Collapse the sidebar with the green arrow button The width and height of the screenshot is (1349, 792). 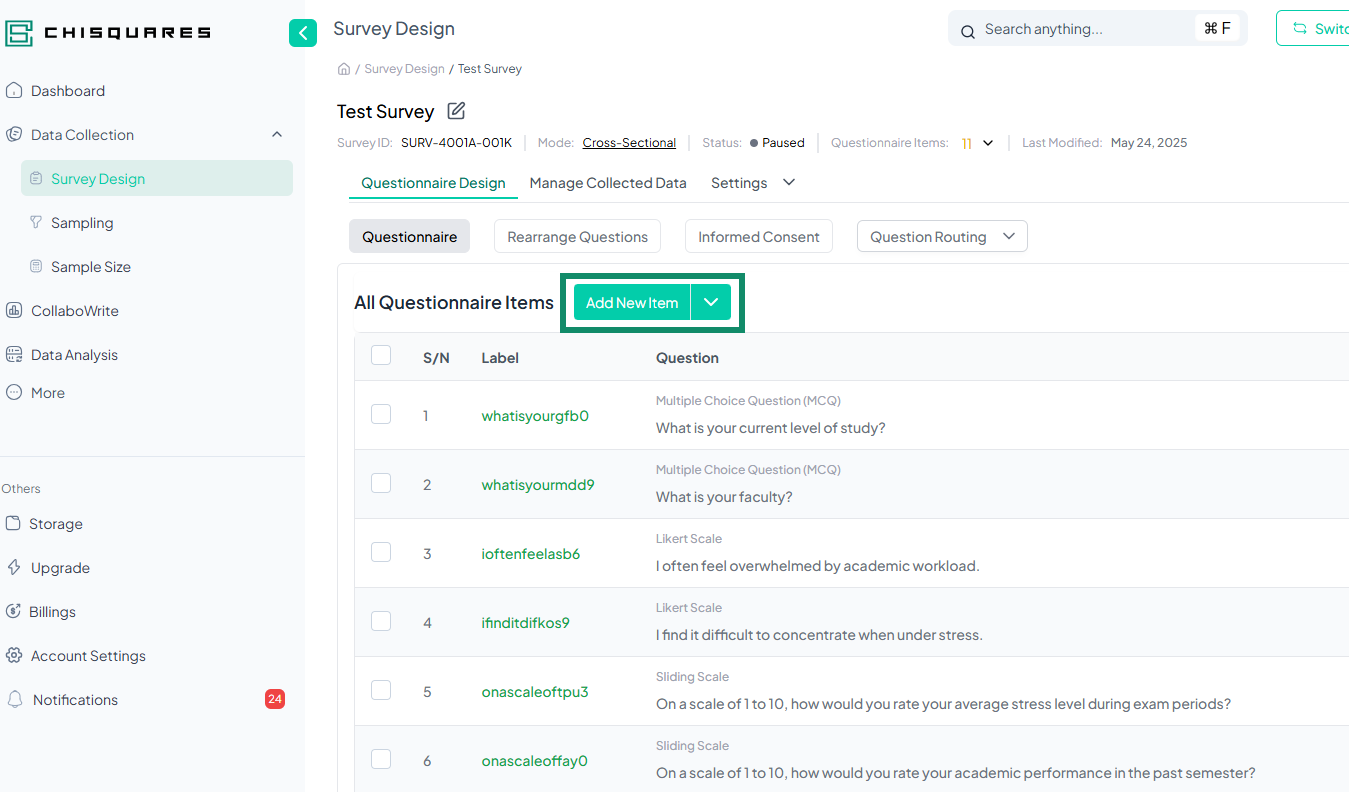pyautogui.click(x=303, y=33)
